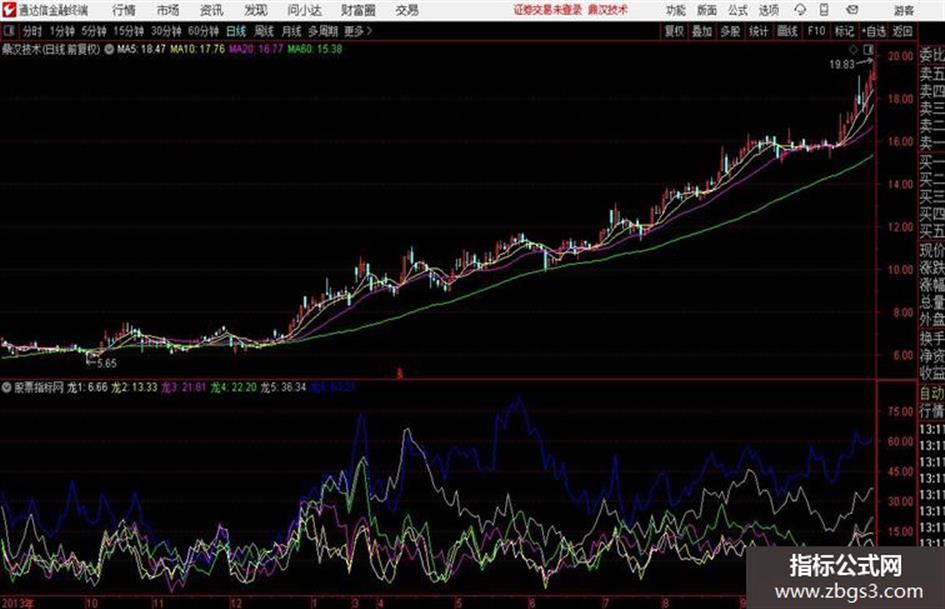This screenshot has width=945, height=609.
Task: Open the 问小达 menu
Action: (304, 10)
